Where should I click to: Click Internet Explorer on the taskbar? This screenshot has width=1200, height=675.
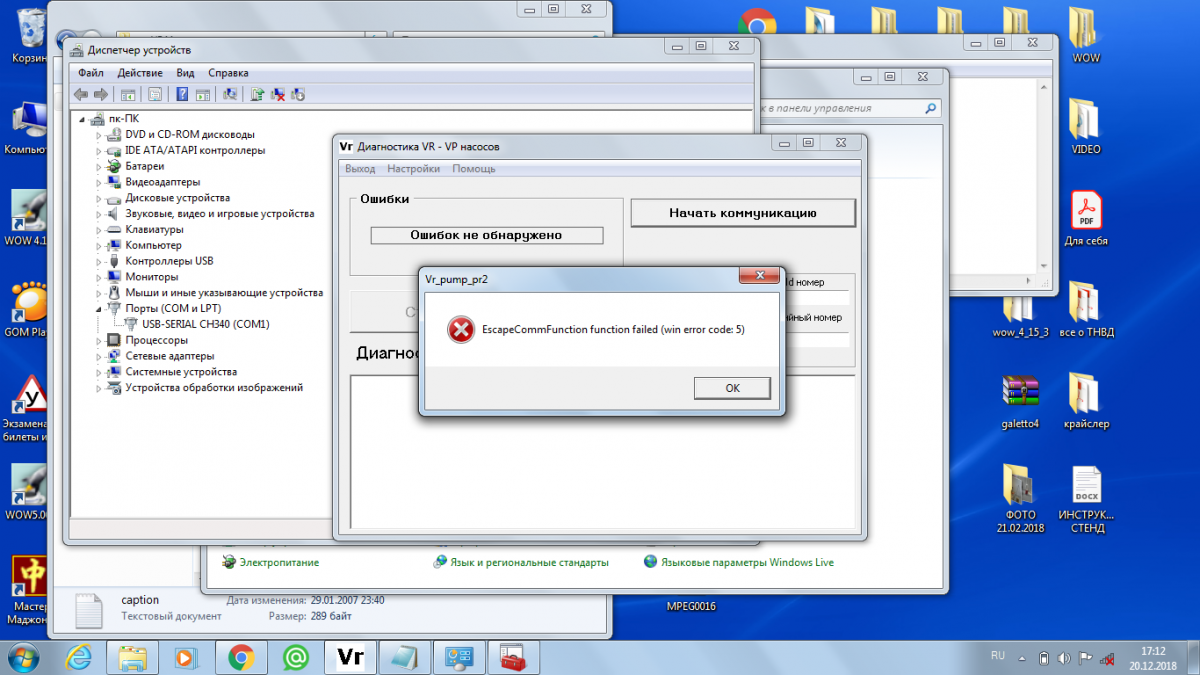click(x=79, y=657)
